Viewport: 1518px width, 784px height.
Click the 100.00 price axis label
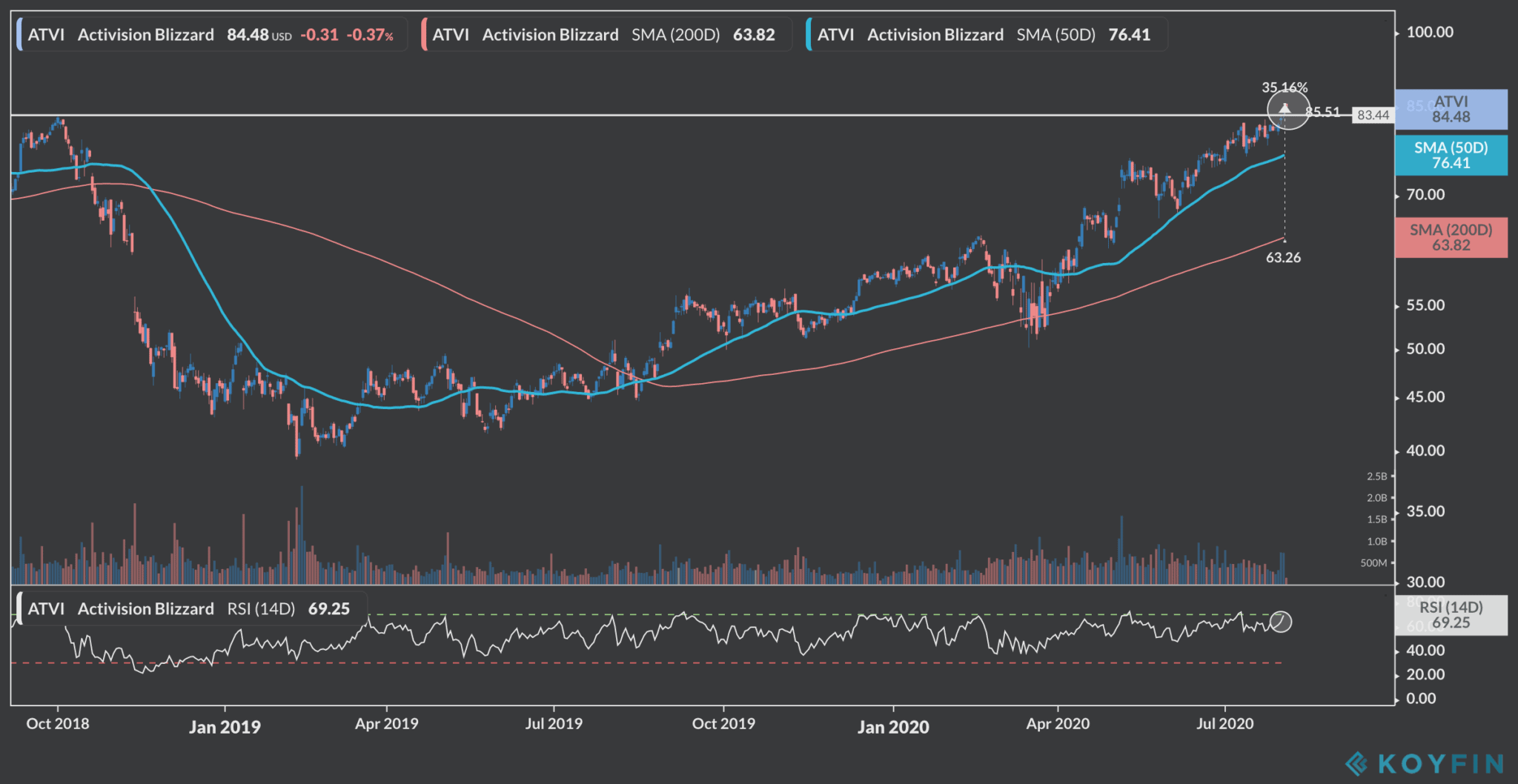1430,32
